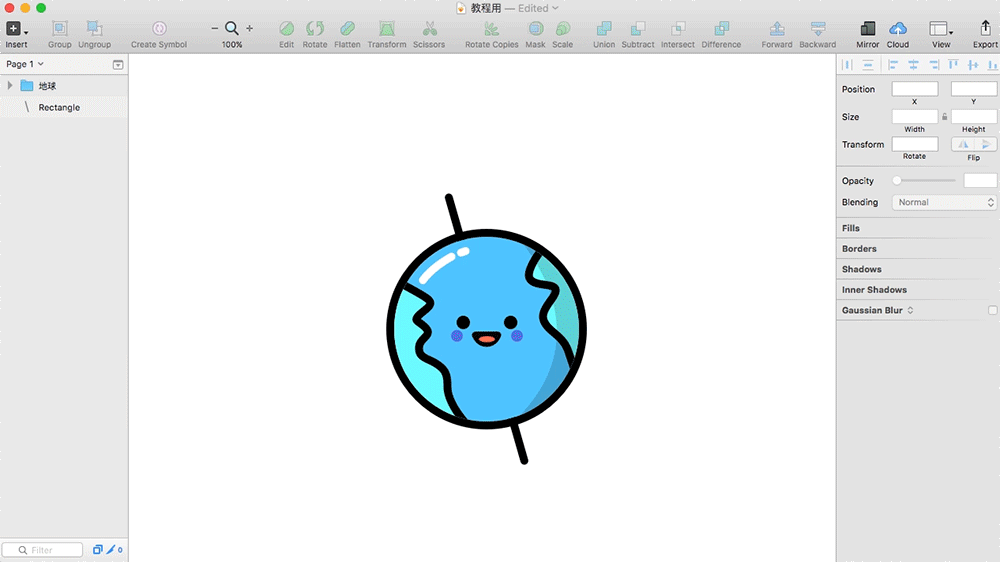Adjust the Opacity slider handle
The height and width of the screenshot is (562, 1000).
pos(897,181)
